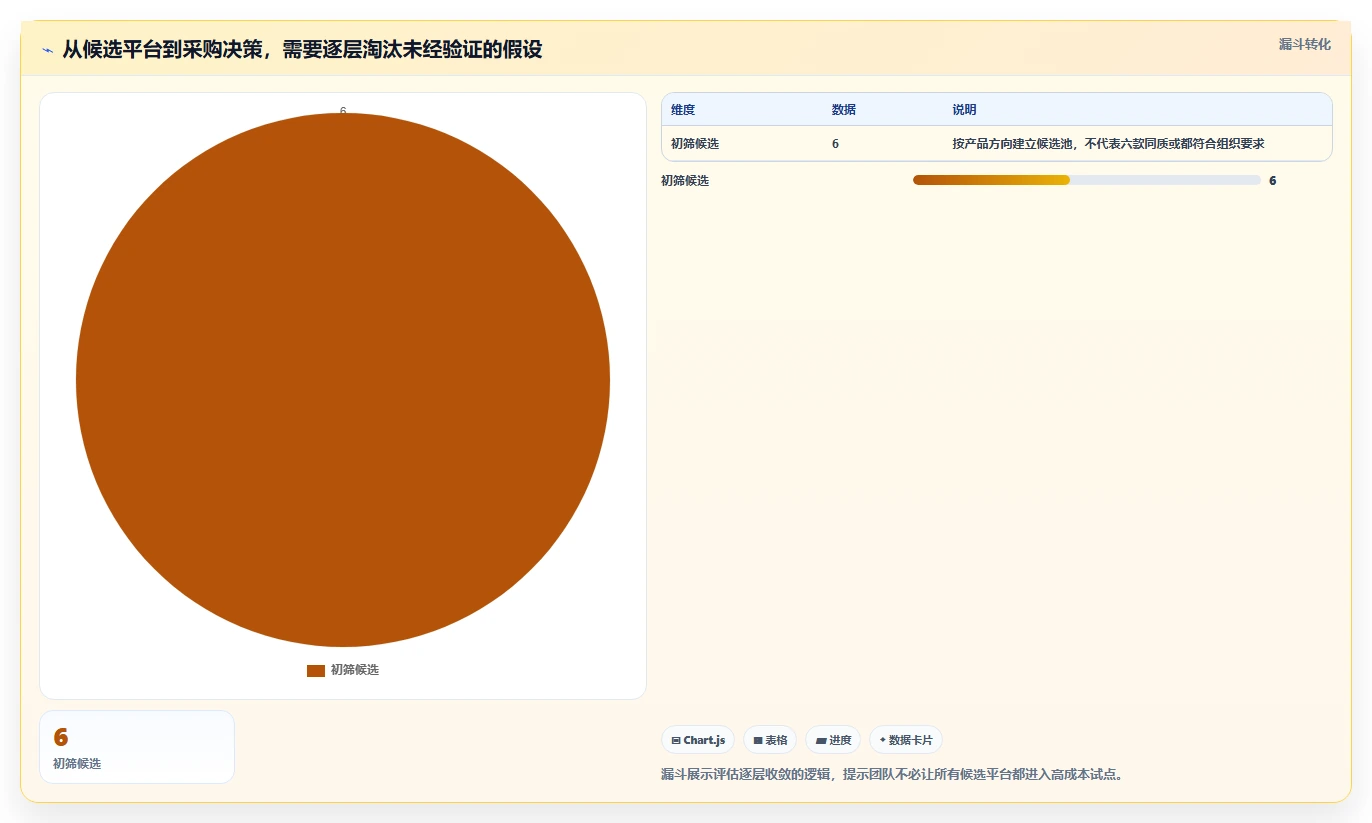Click the footer note 漏斗展示评估逐层收敛的逻辑
This screenshot has height=823, width=1372.
[x=892, y=775]
